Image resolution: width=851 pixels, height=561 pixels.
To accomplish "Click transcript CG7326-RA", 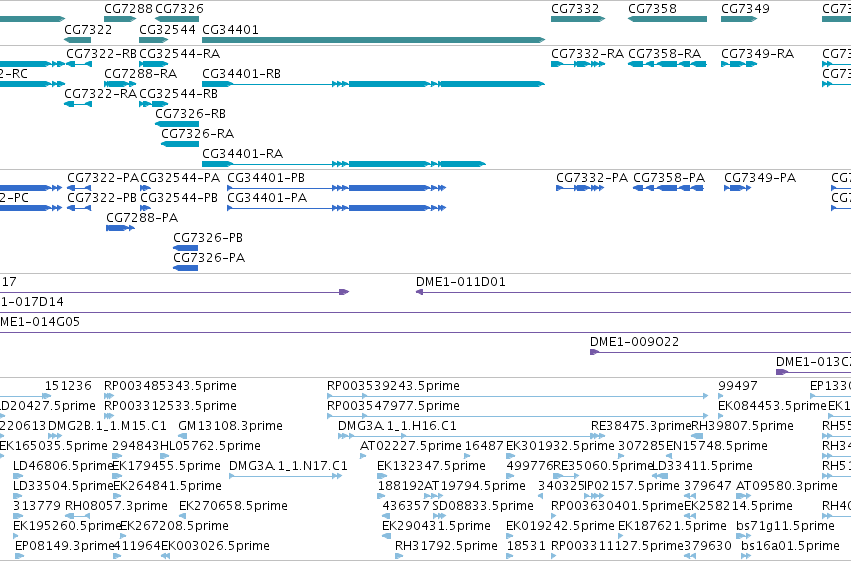I will point(180,144).
